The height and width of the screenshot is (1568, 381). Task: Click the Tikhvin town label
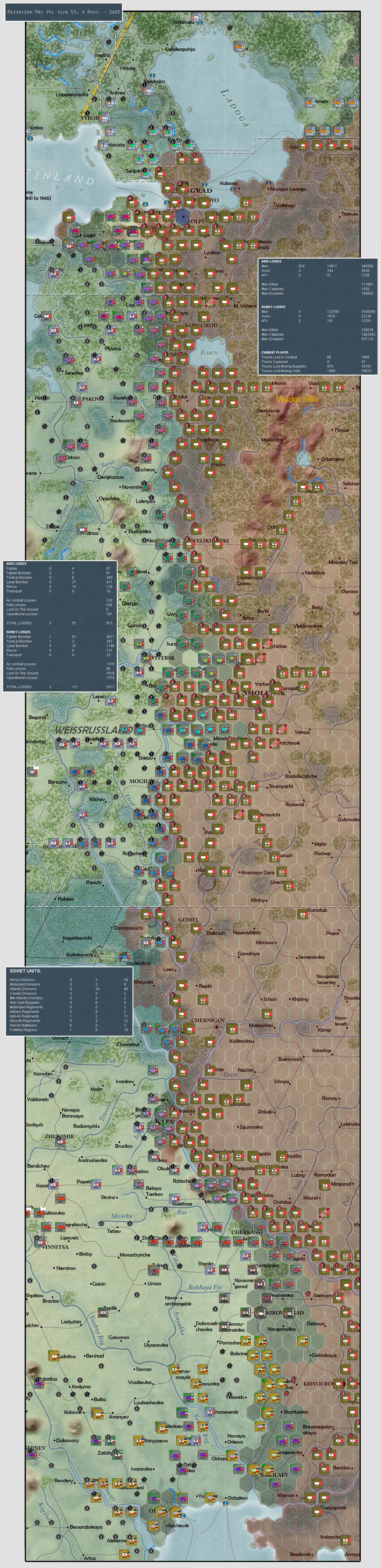pyautogui.click(x=349, y=214)
